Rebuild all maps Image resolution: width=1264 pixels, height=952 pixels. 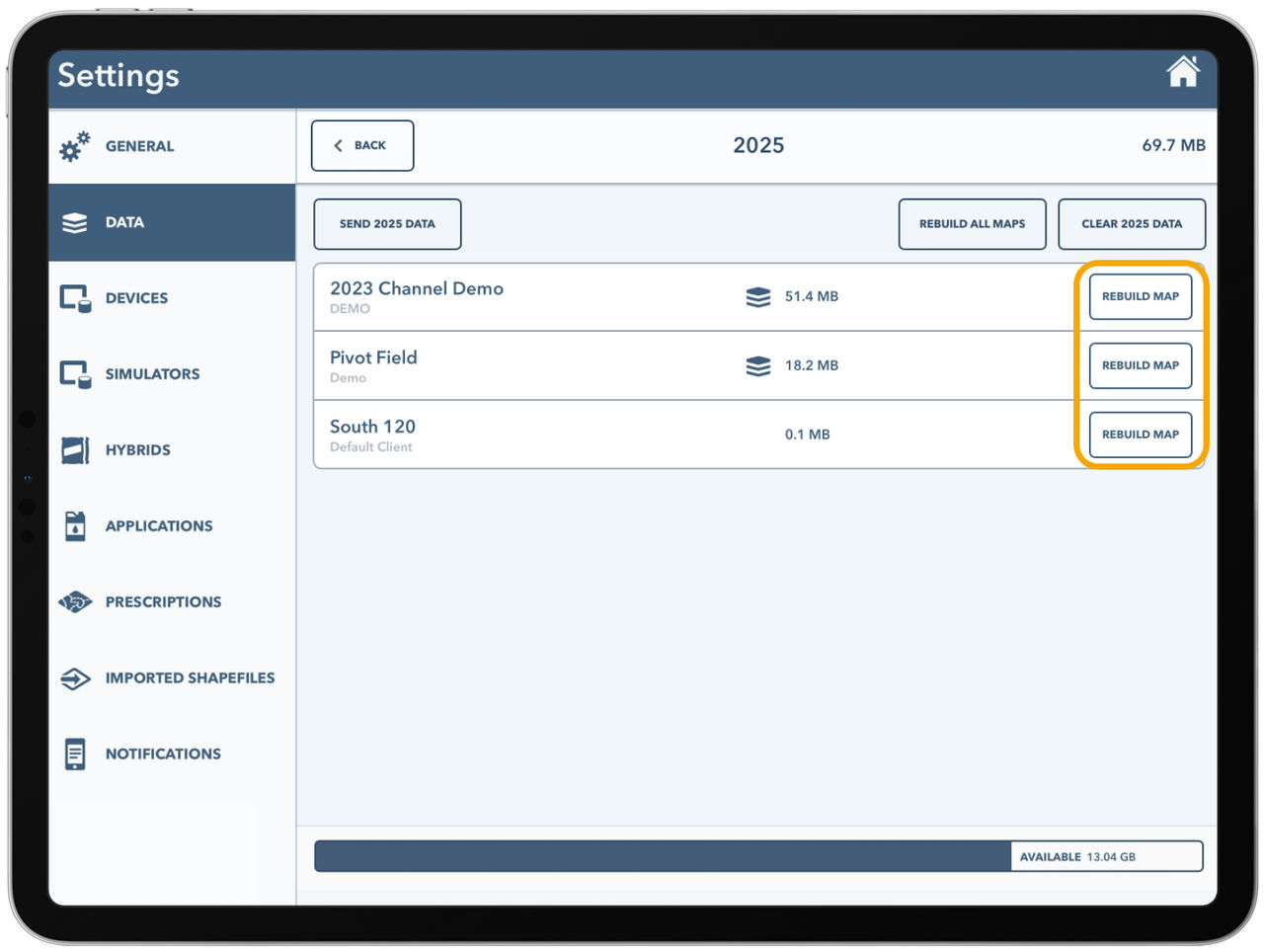tap(972, 224)
